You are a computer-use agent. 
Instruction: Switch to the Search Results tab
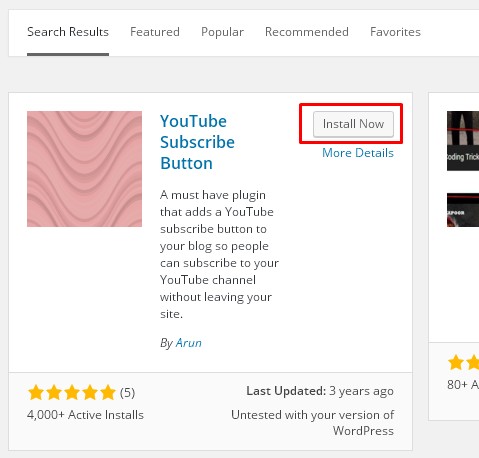pyautogui.click(x=68, y=32)
